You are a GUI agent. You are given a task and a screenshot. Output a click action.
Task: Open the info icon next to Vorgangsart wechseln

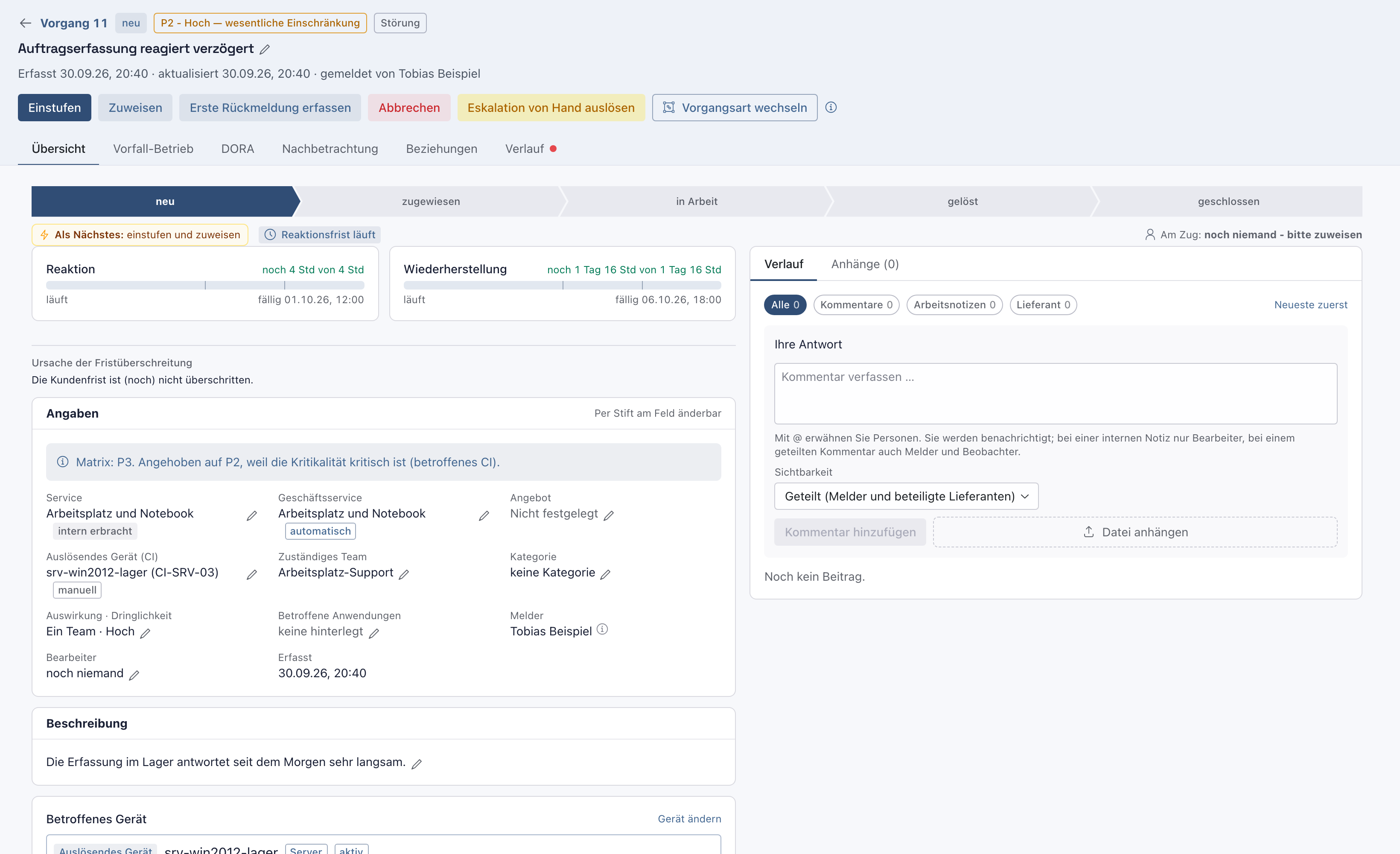pyautogui.click(x=831, y=108)
